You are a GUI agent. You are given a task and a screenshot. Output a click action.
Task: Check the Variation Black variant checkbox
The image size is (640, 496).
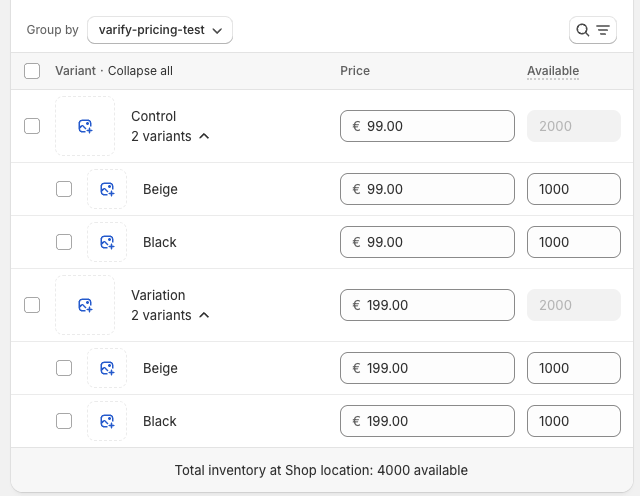click(64, 421)
